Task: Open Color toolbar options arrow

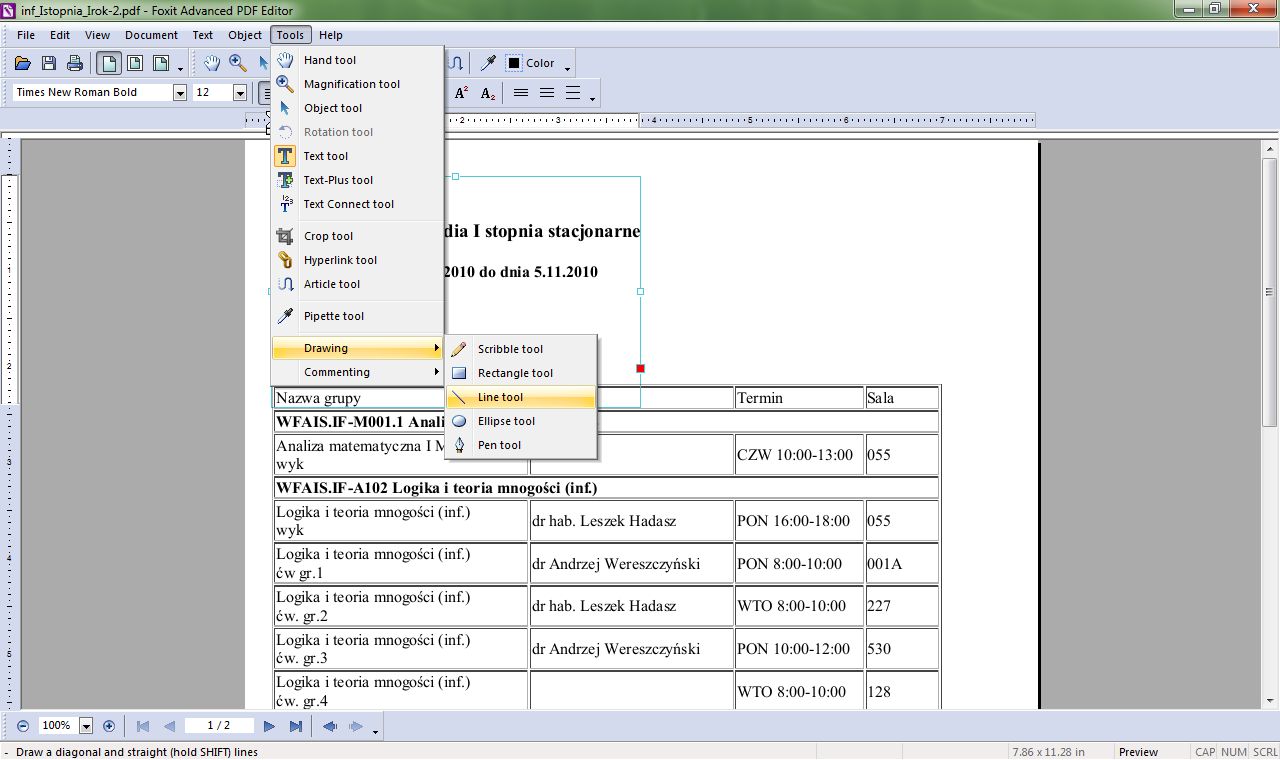Action: 568,69
